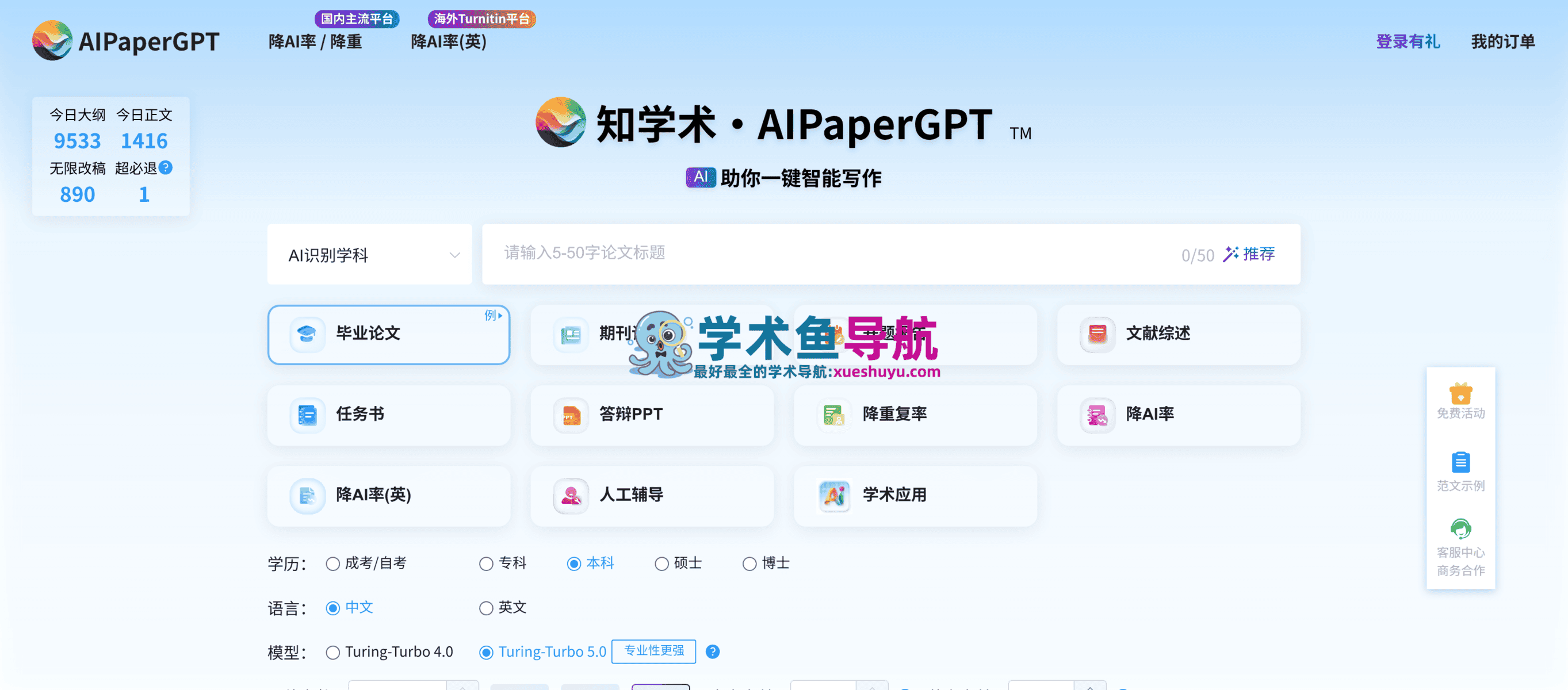Click the help icon beside 超必退
Image resolution: width=1568 pixels, height=690 pixels.
[166, 167]
